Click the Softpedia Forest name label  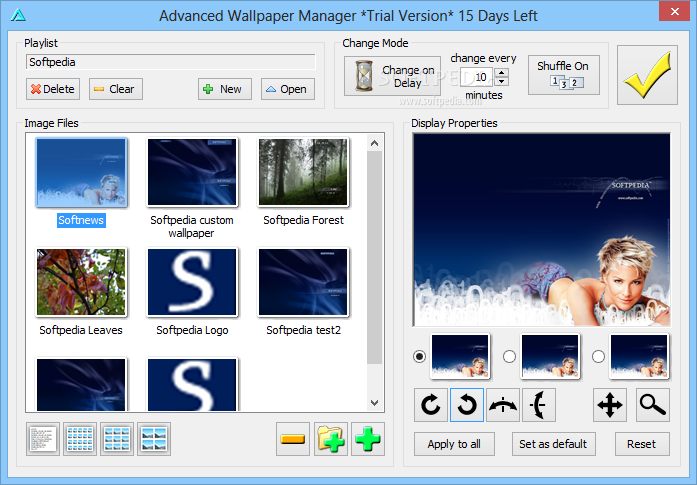click(303, 220)
